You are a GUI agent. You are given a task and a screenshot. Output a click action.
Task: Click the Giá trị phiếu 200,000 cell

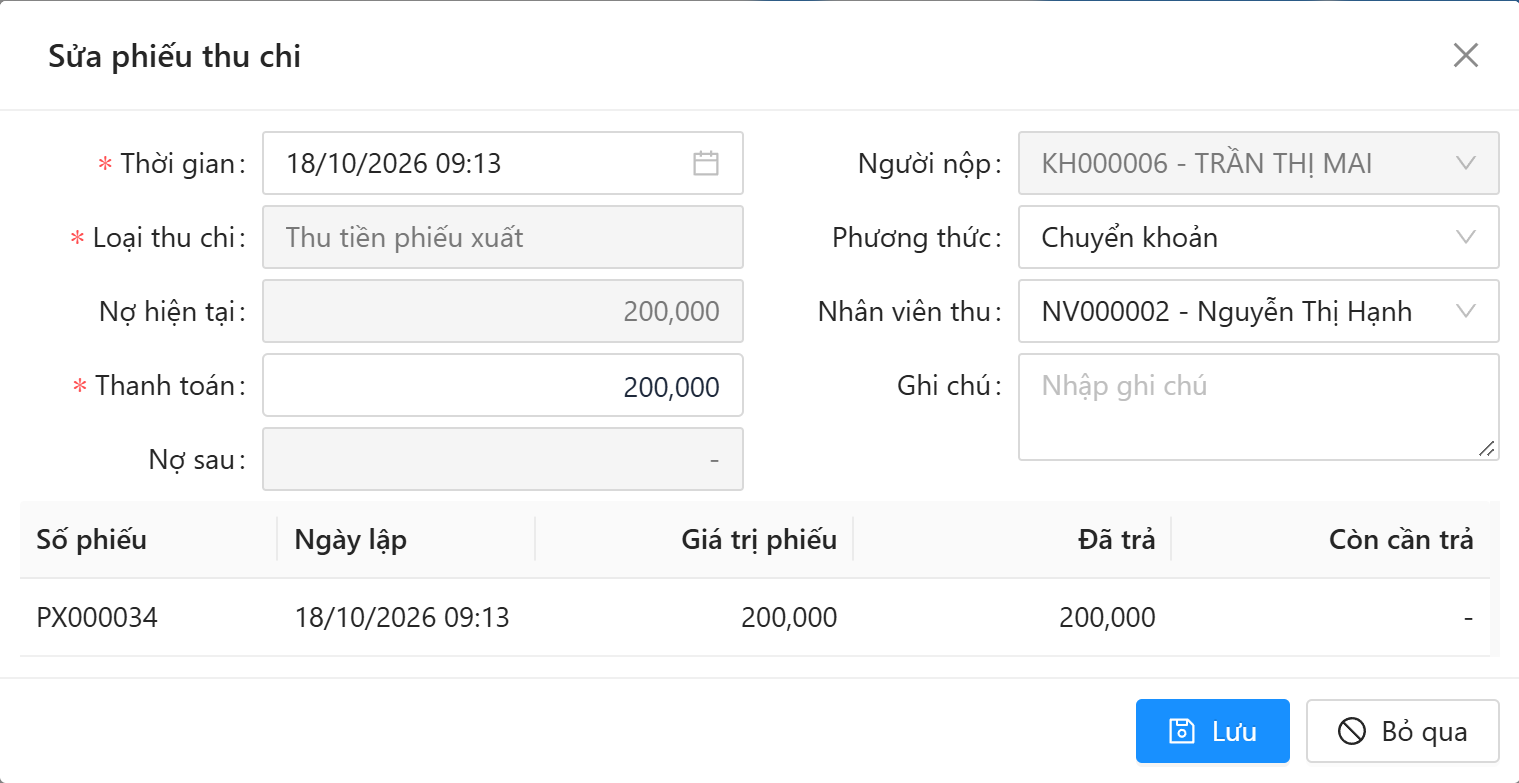click(x=694, y=618)
